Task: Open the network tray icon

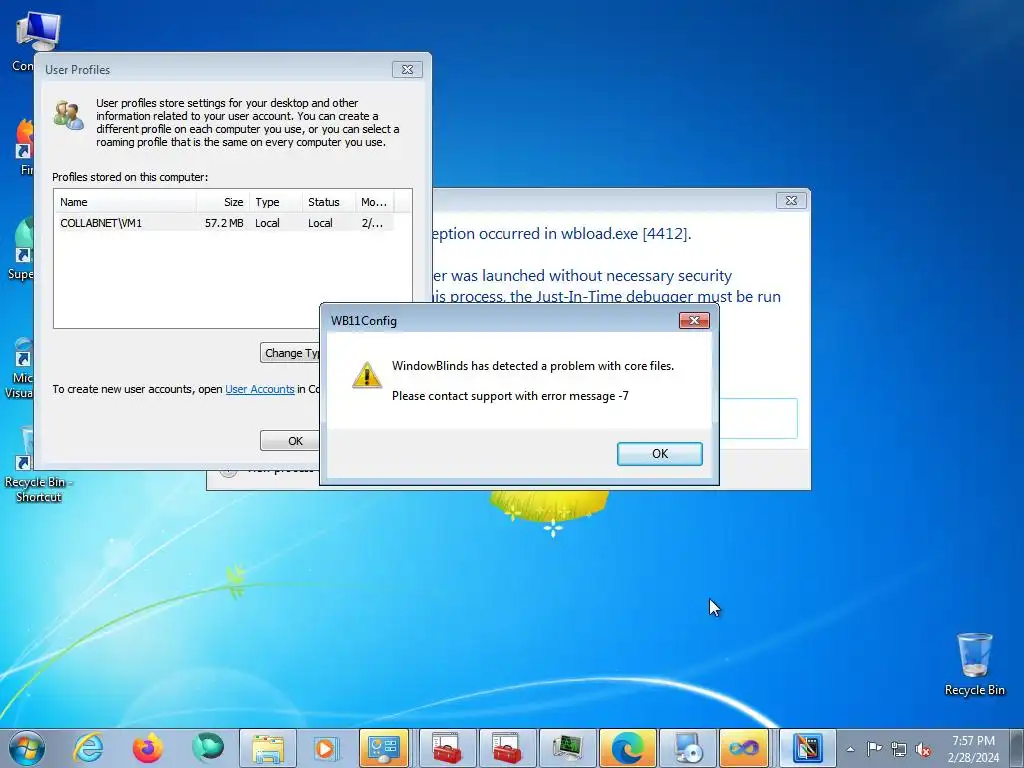Action: (x=899, y=749)
